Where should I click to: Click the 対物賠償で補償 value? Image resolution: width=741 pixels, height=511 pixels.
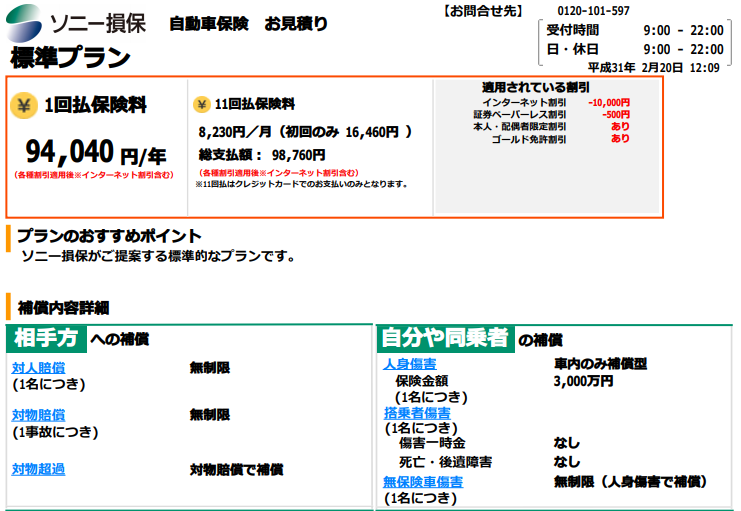[236, 469]
